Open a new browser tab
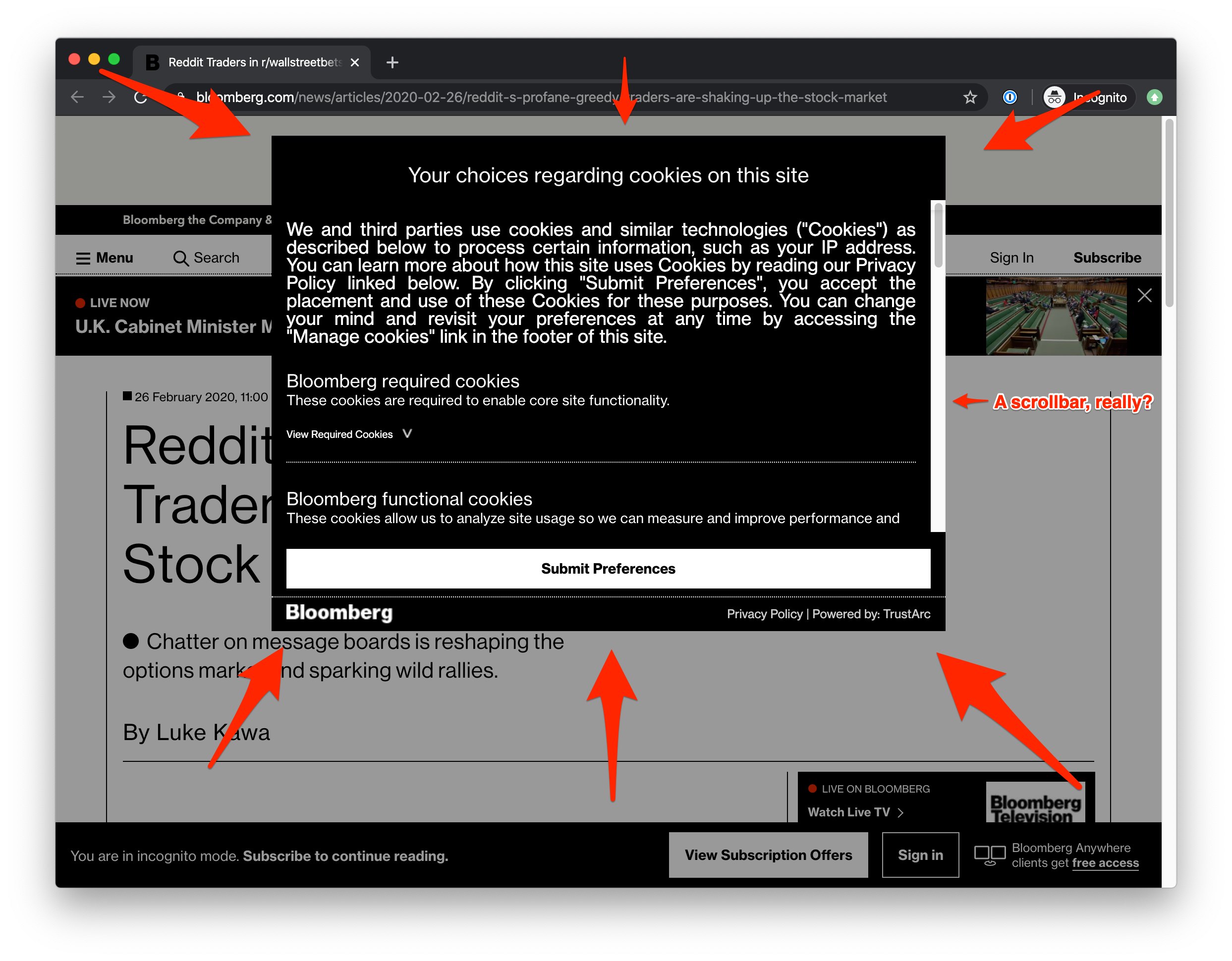This screenshot has width=1232, height=961. click(392, 62)
